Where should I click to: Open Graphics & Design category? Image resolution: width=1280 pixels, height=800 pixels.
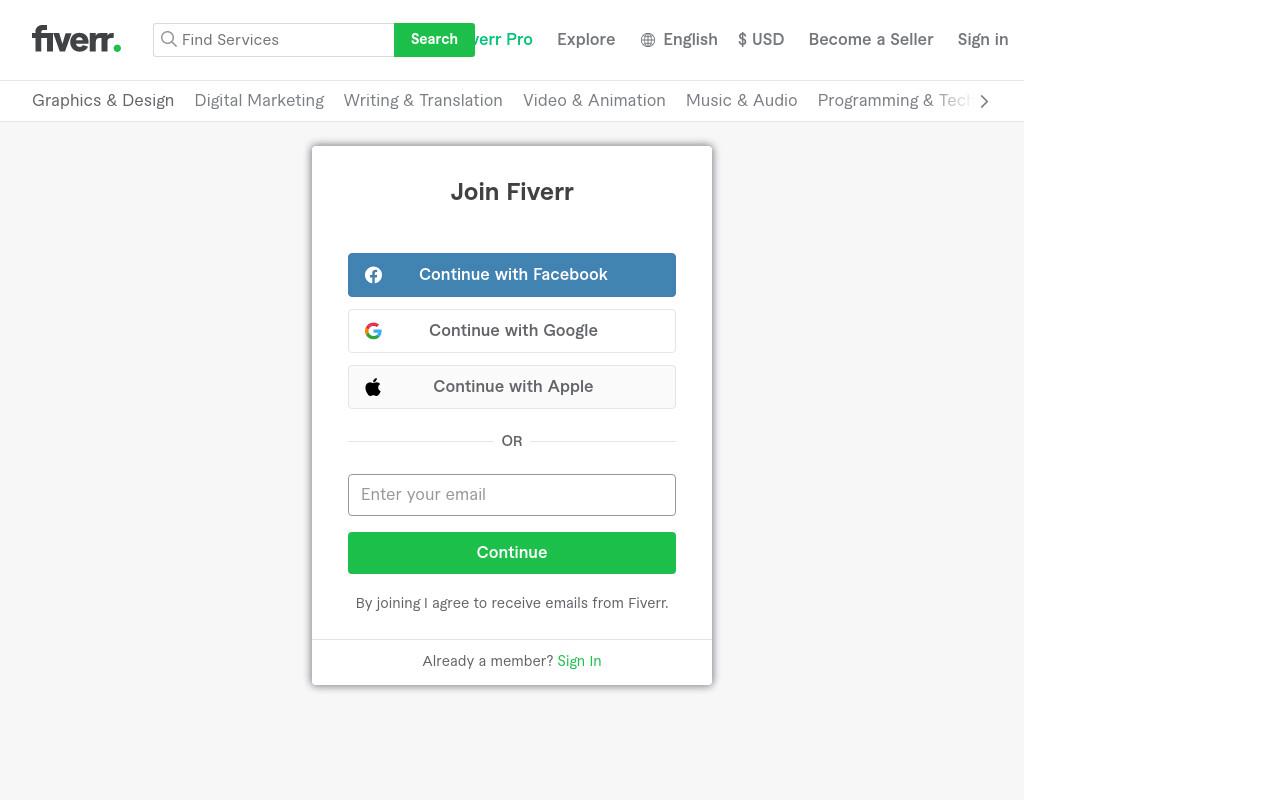[103, 100]
